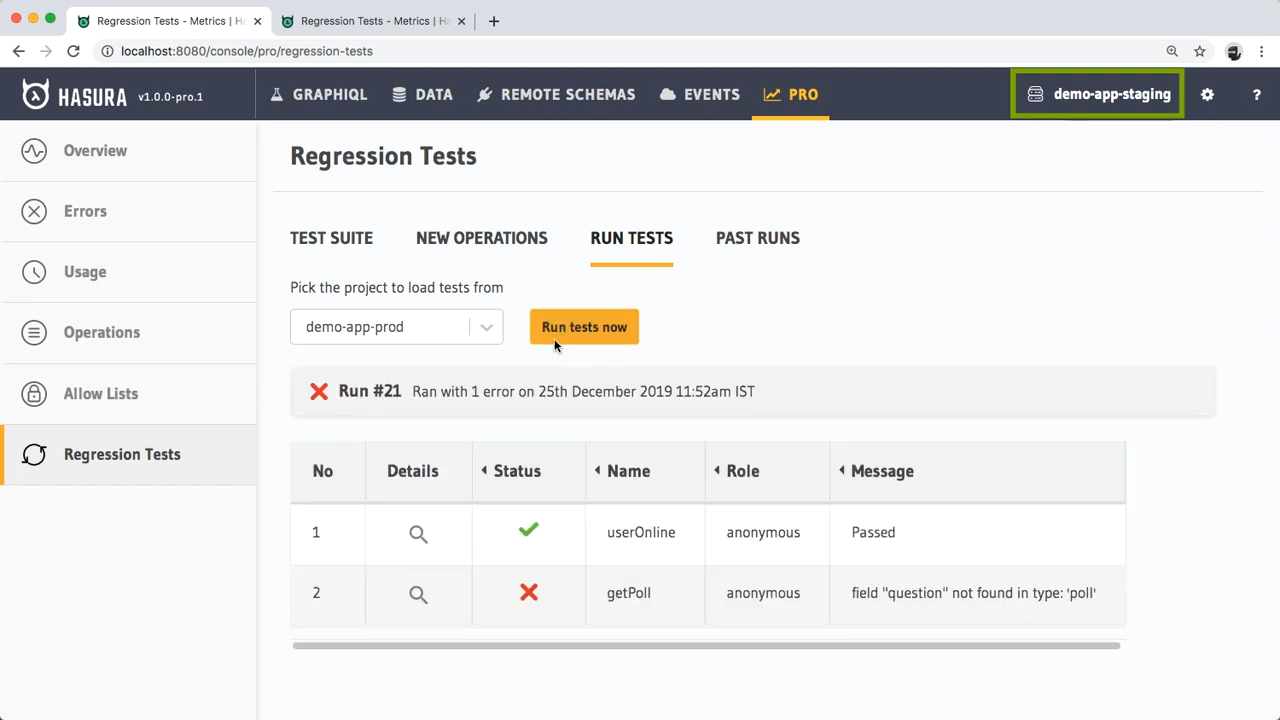
Task: Open demo-app-staging project selector
Action: [1098, 94]
